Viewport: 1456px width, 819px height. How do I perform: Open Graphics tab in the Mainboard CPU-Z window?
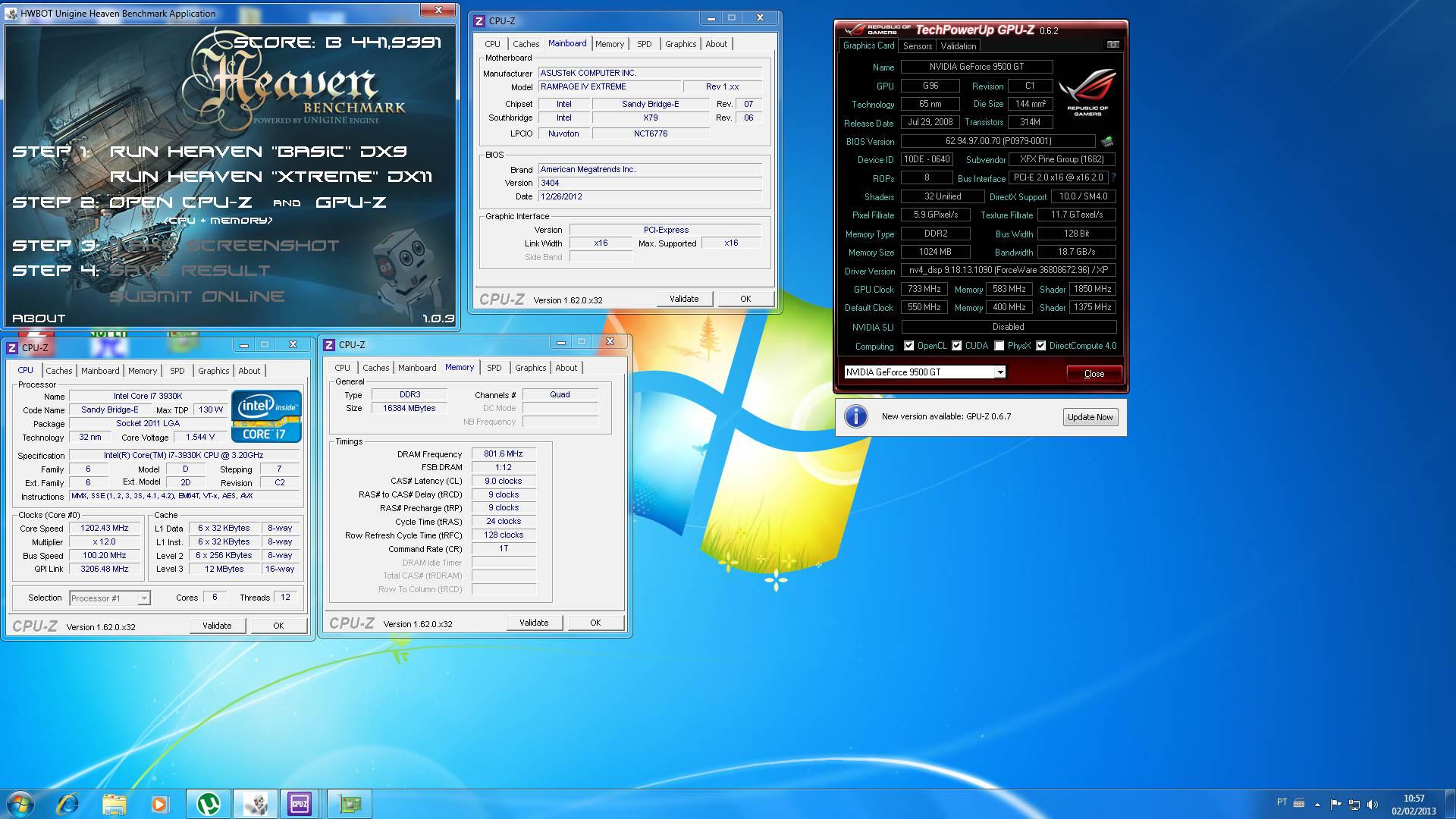coord(680,44)
